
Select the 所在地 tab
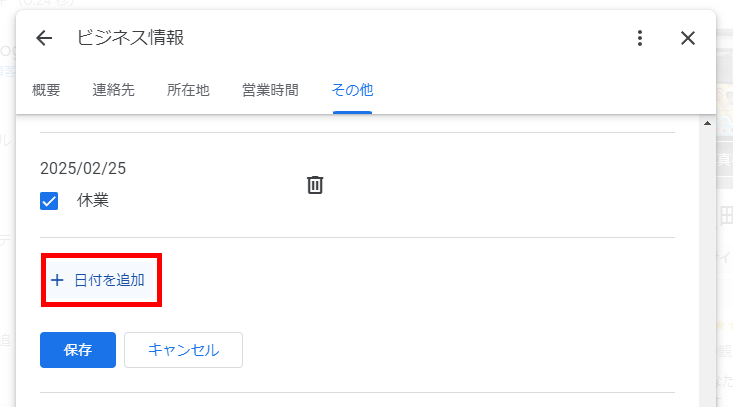click(188, 90)
